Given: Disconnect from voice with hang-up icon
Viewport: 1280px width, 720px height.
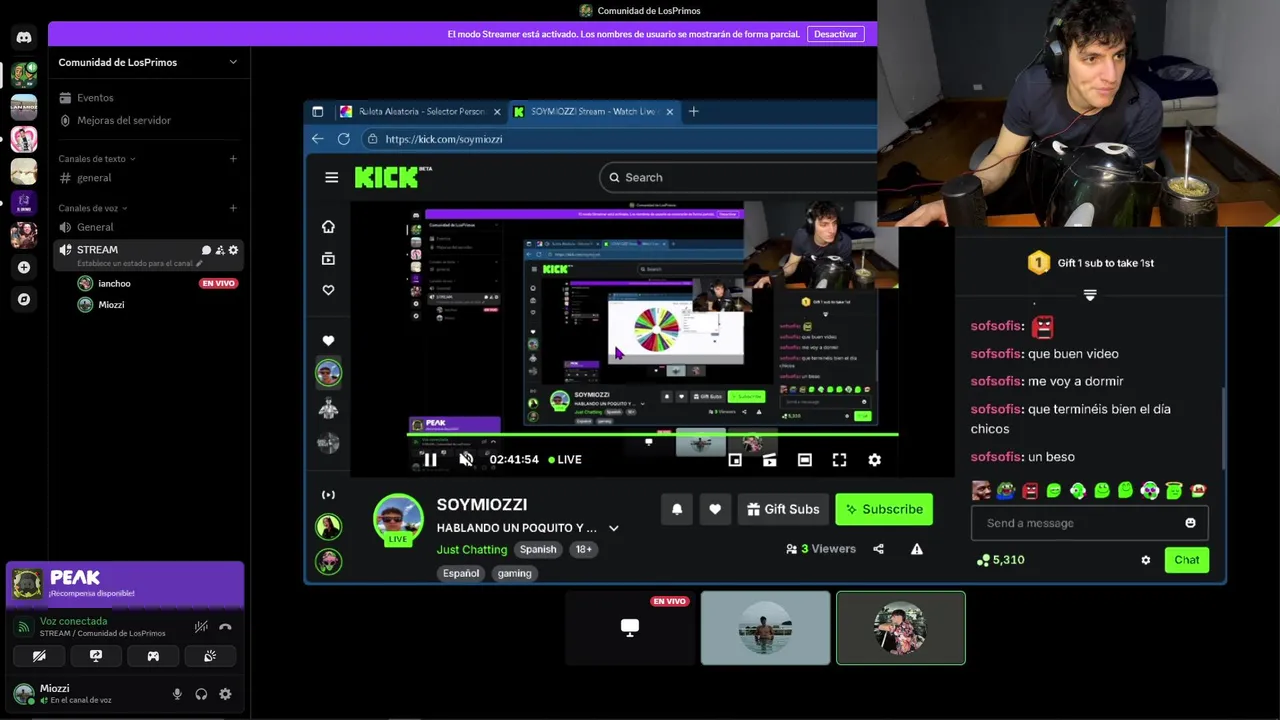Looking at the screenshot, I should pos(225,627).
